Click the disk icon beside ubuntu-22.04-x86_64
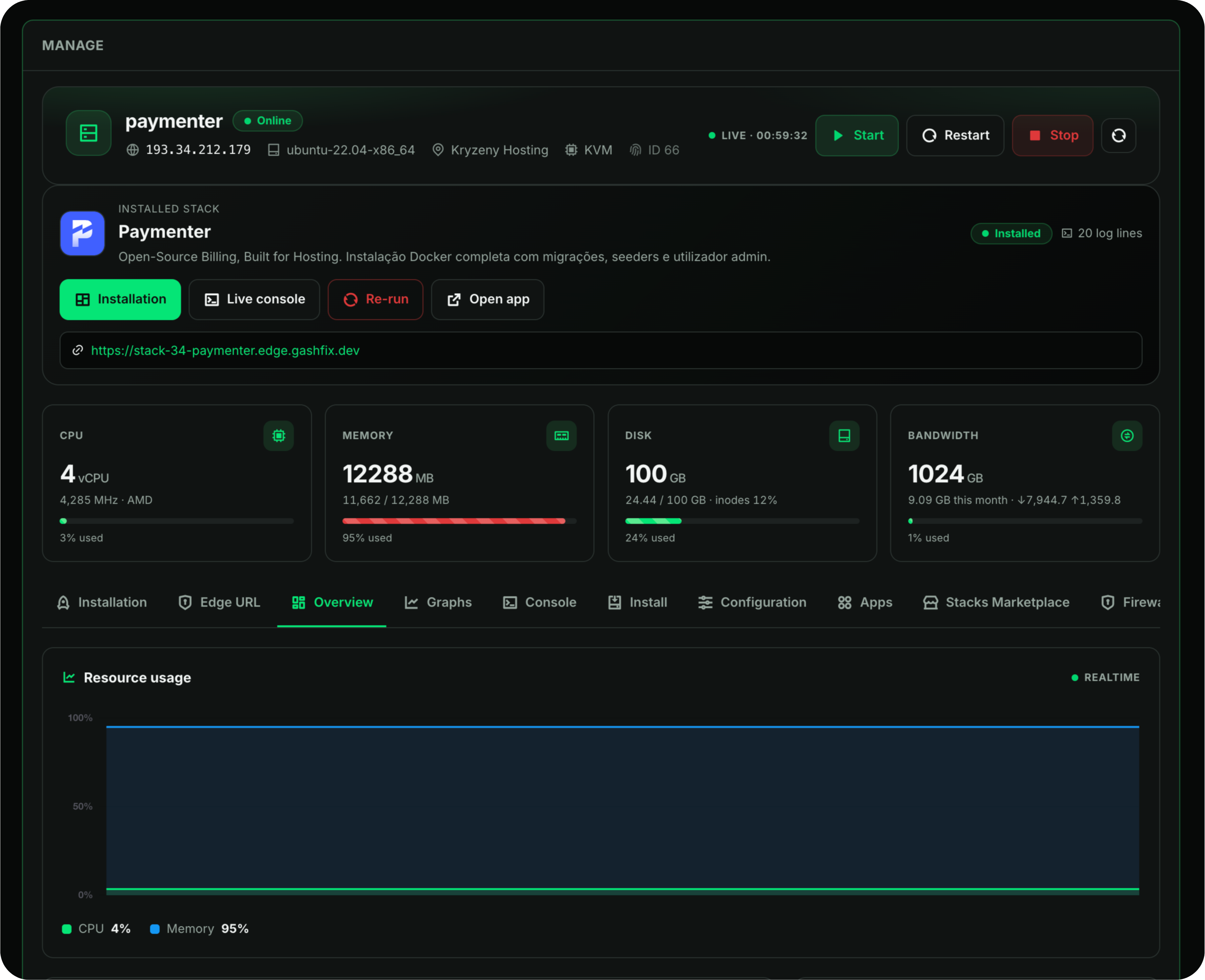The width and height of the screenshot is (1205, 980). (x=273, y=150)
